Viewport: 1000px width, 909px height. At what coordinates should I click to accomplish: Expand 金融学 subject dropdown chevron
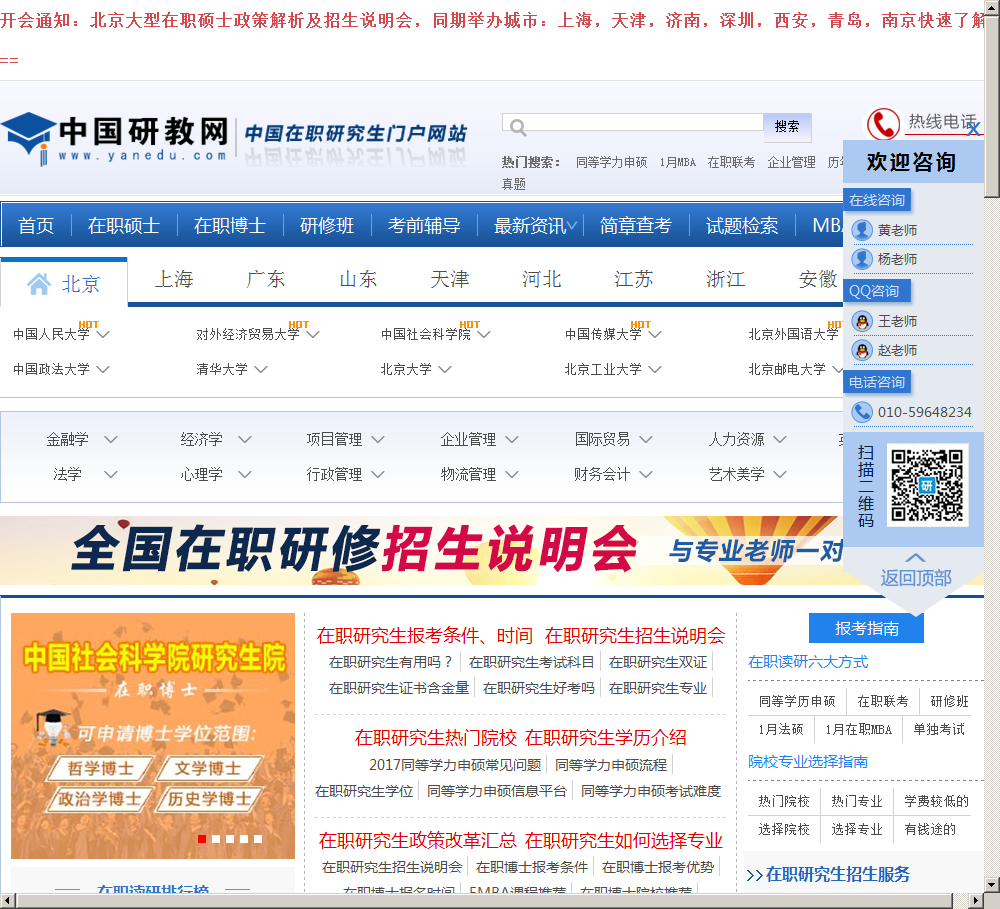110,440
